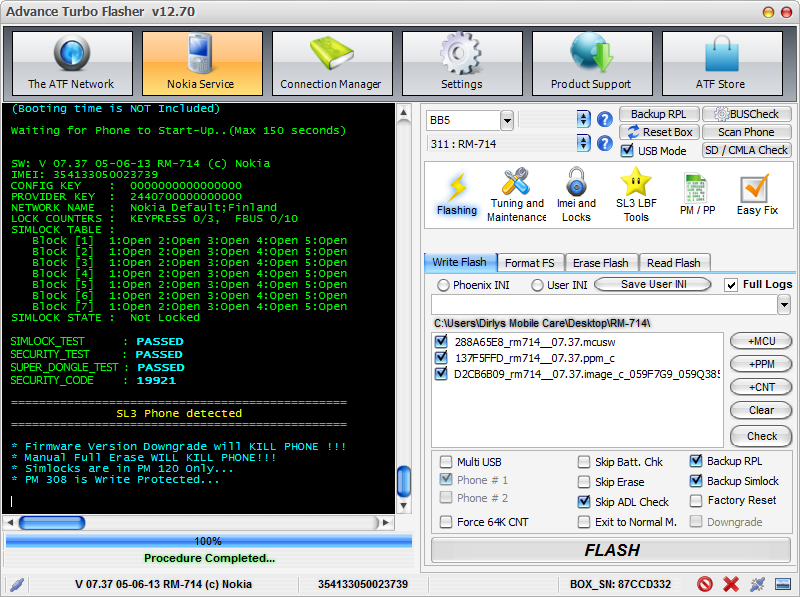This screenshot has height=597, width=800.
Task: Expand the INI file path dropdown
Action: [x=784, y=305]
